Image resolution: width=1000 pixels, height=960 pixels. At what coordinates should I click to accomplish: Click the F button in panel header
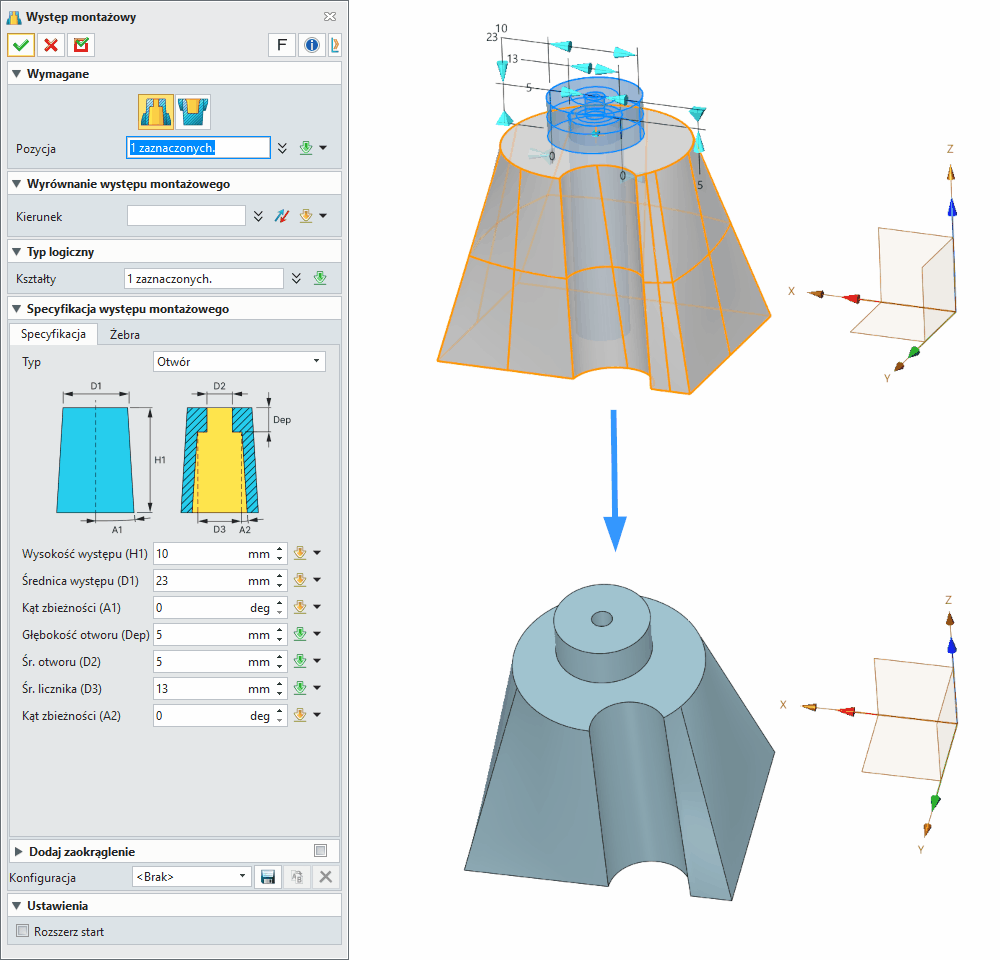click(282, 45)
